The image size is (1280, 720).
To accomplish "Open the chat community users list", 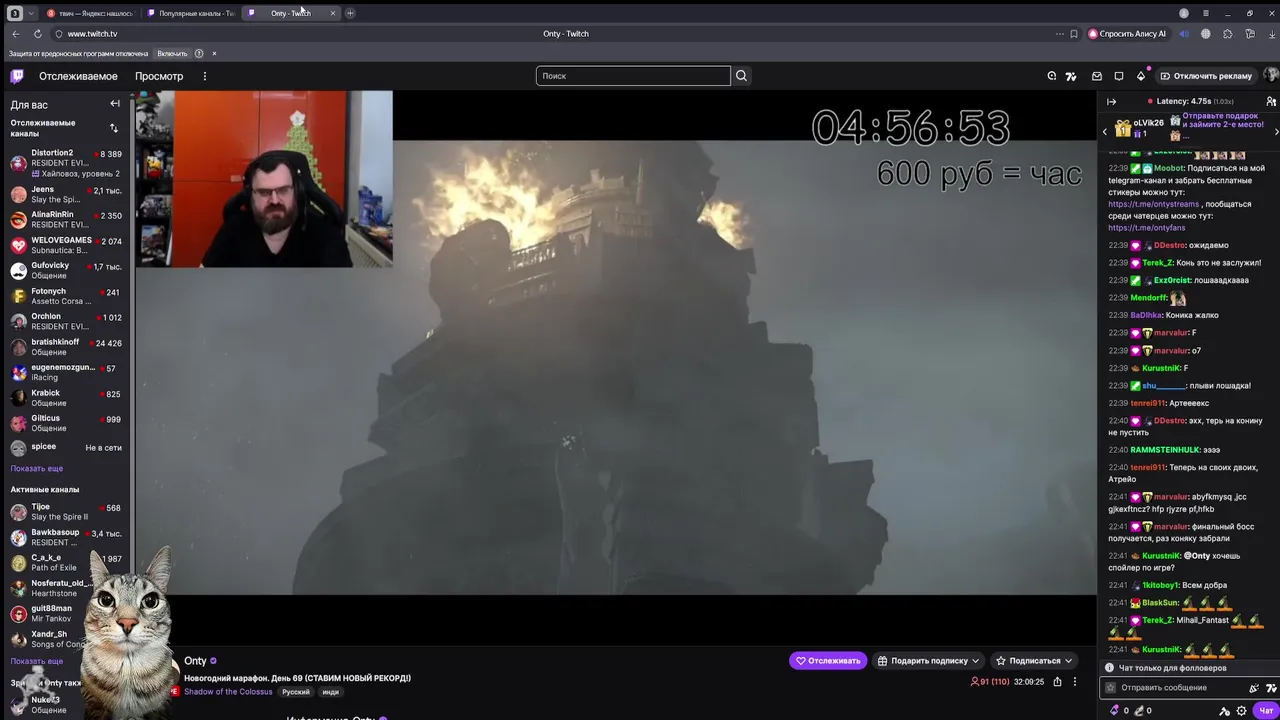I will point(1271,101).
